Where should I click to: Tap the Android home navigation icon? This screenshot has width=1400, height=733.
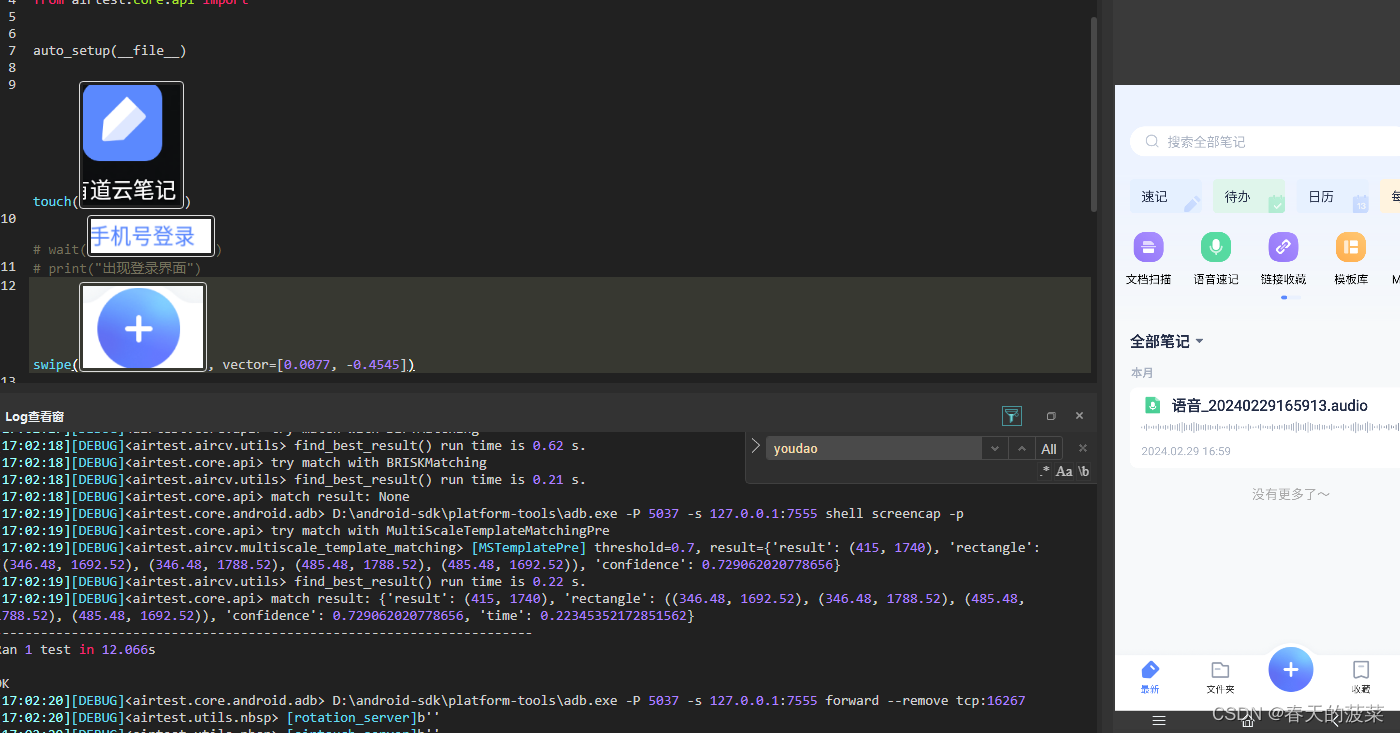point(1247,720)
